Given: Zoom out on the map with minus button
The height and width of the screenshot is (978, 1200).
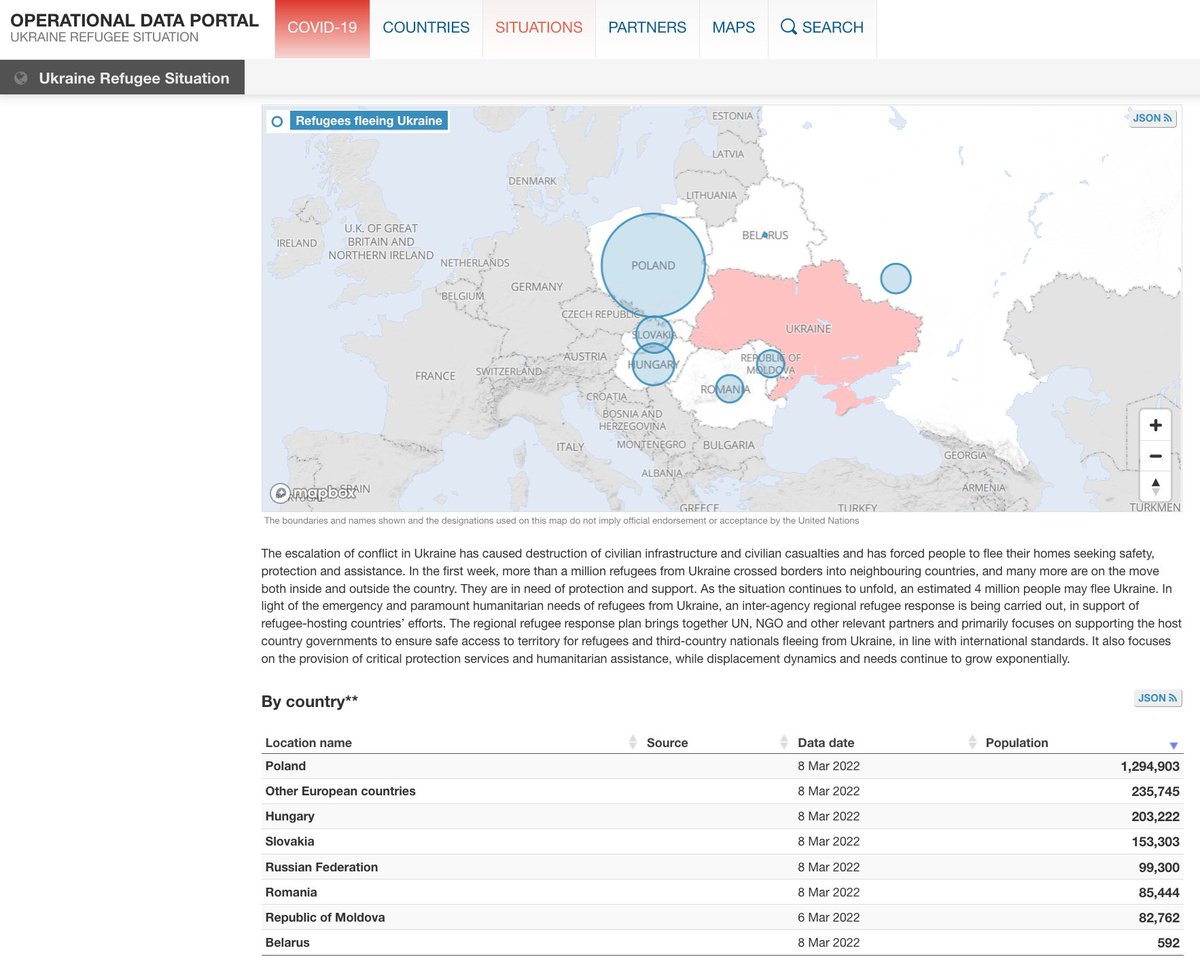Looking at the screenshot, I should [x=1155, y=455].
